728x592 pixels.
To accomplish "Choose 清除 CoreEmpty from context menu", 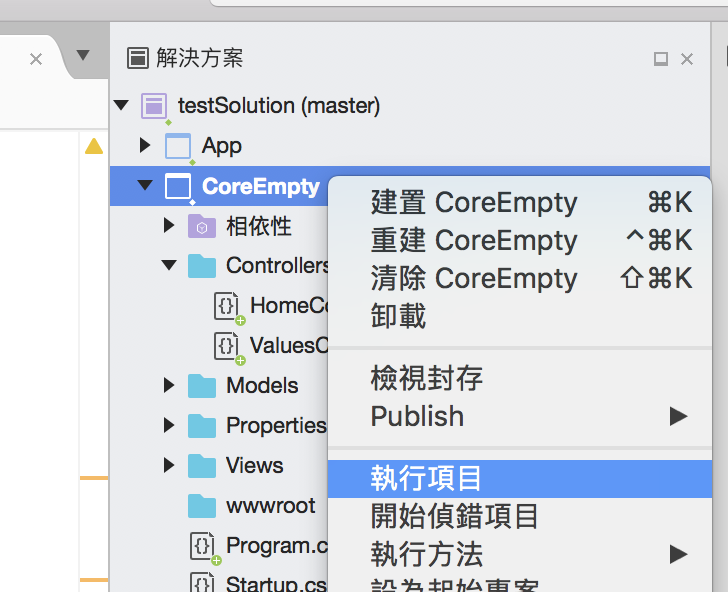I will click(520, 279).
